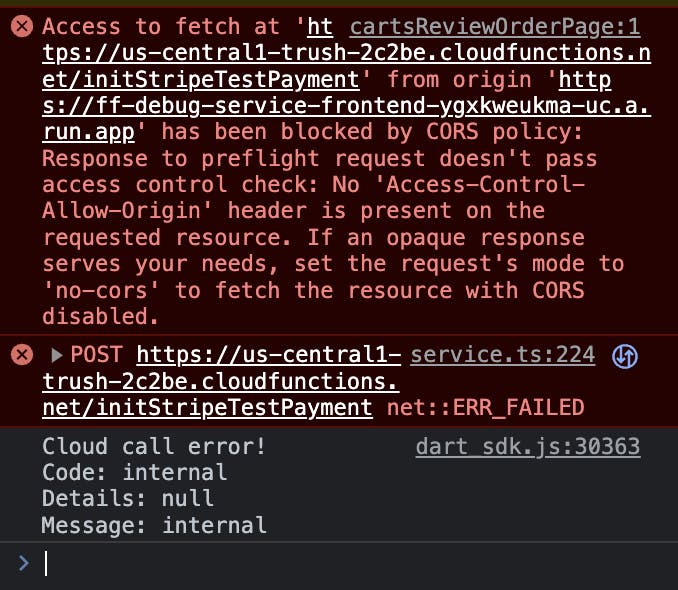Click the network request icon after service.ts:224
Viewport: 678px width, 590px height.
pos(625,355)
